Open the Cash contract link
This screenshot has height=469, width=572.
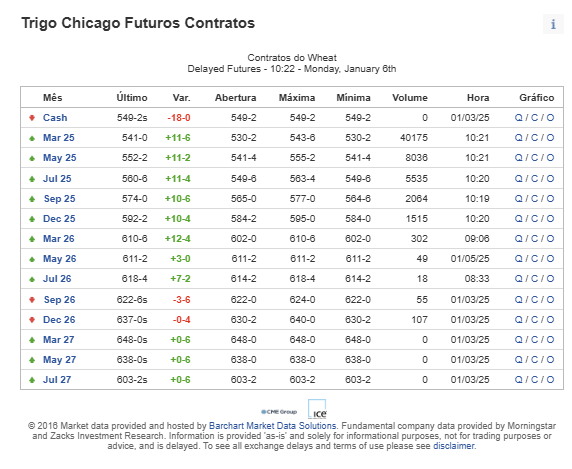55,118
